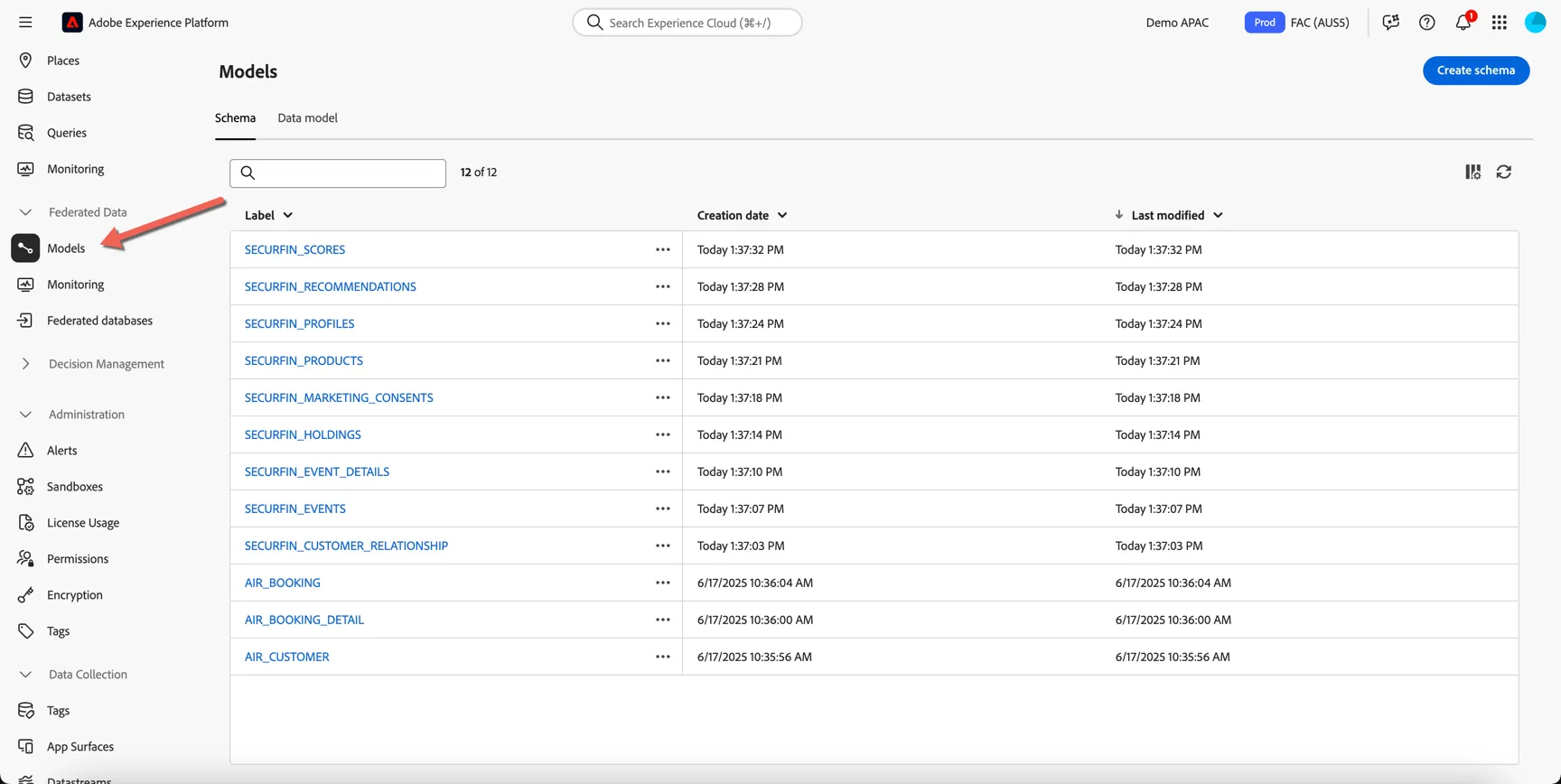
Task: Collapse the Data Collection section
Action: tap(25, 675)
